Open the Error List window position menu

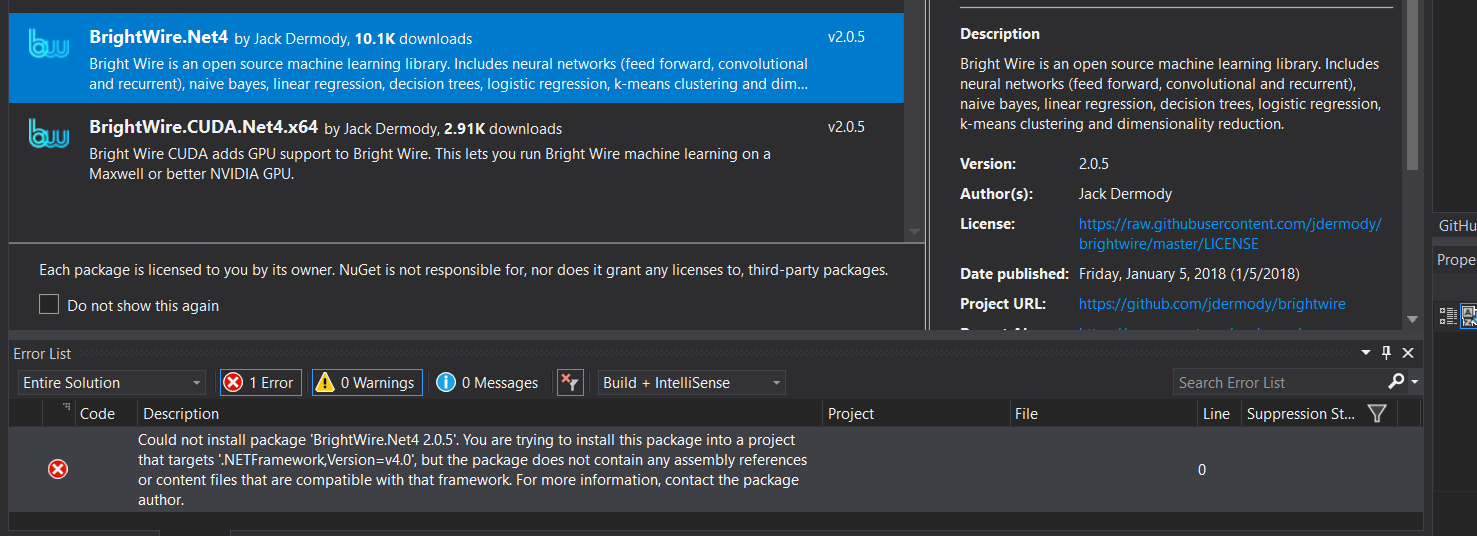(1366, 353)
